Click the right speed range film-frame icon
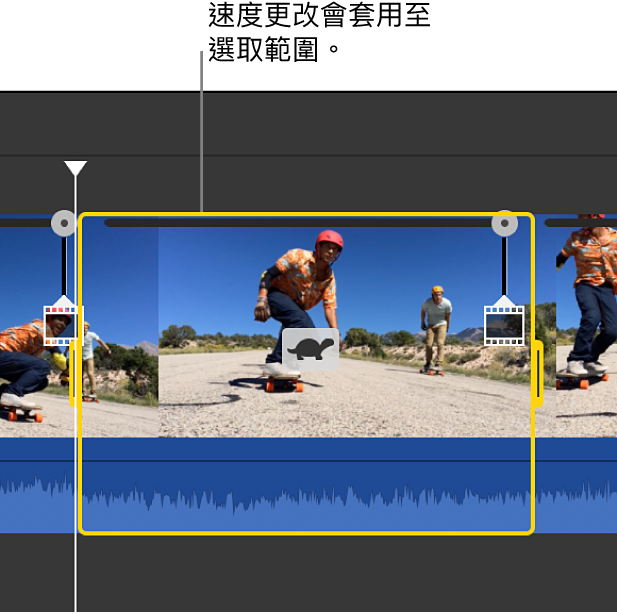 [x=504, y=324]
